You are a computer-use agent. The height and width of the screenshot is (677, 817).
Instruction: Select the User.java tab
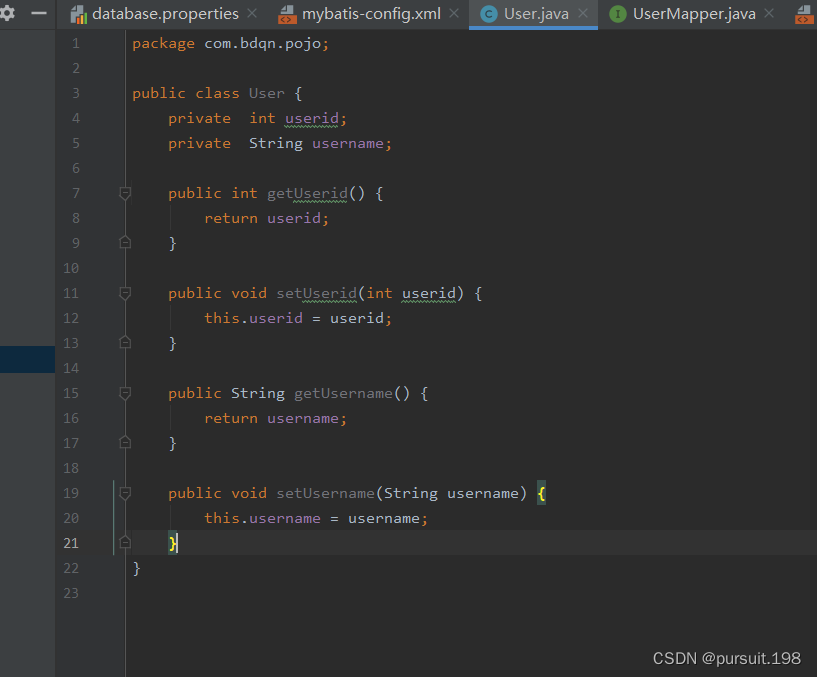coord(536,14)
